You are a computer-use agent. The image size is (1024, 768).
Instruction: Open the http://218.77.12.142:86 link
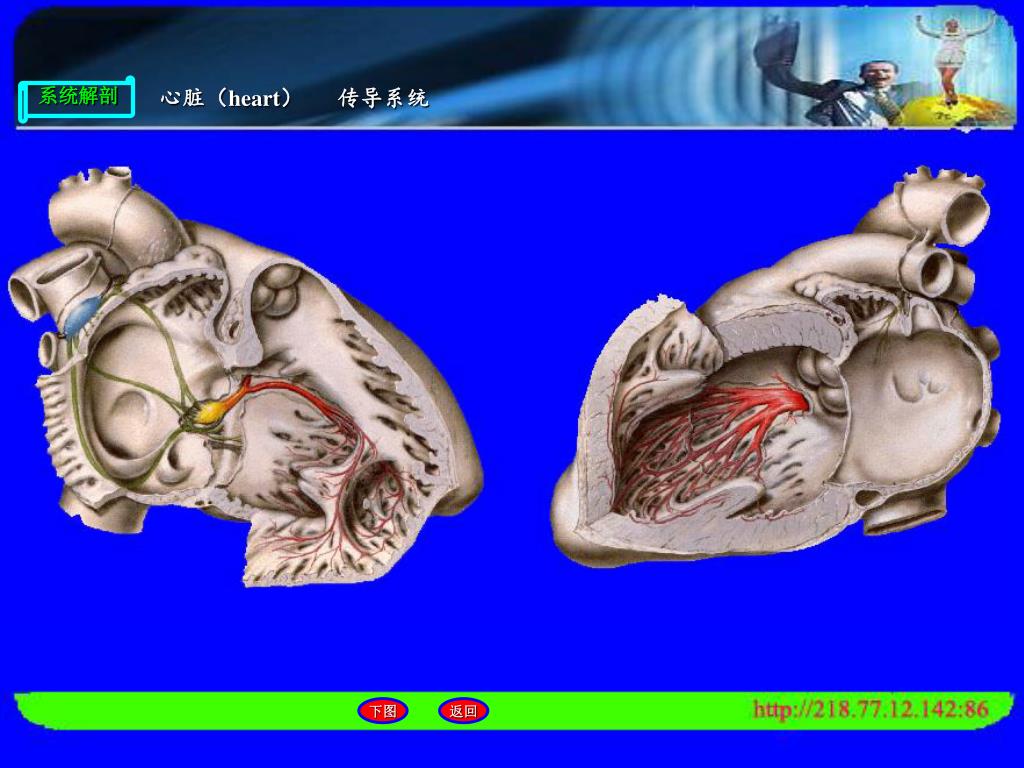pos(871,709)
